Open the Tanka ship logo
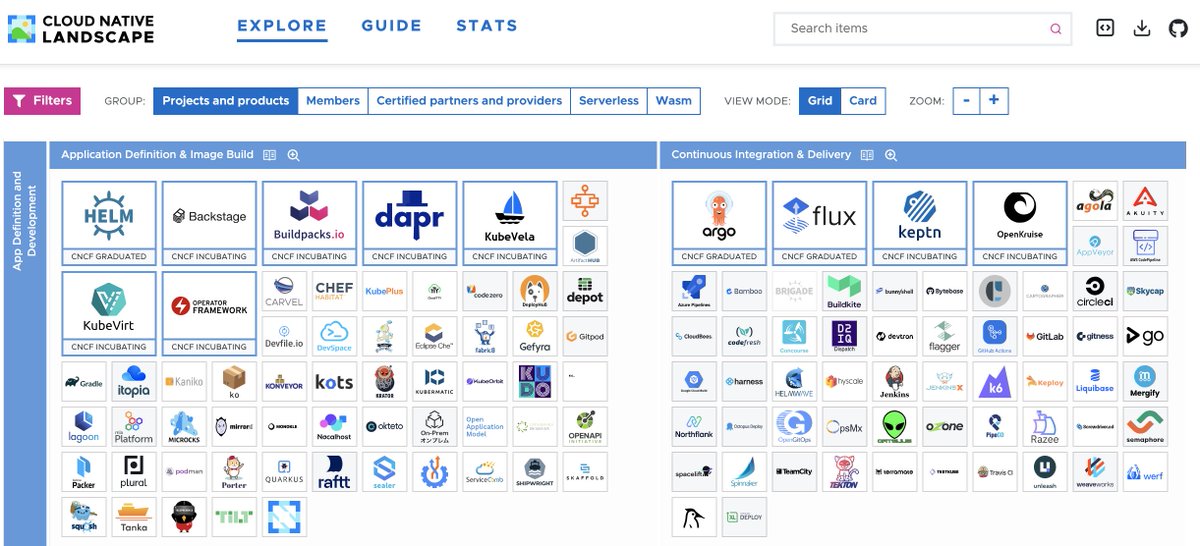 click(134, 517)
